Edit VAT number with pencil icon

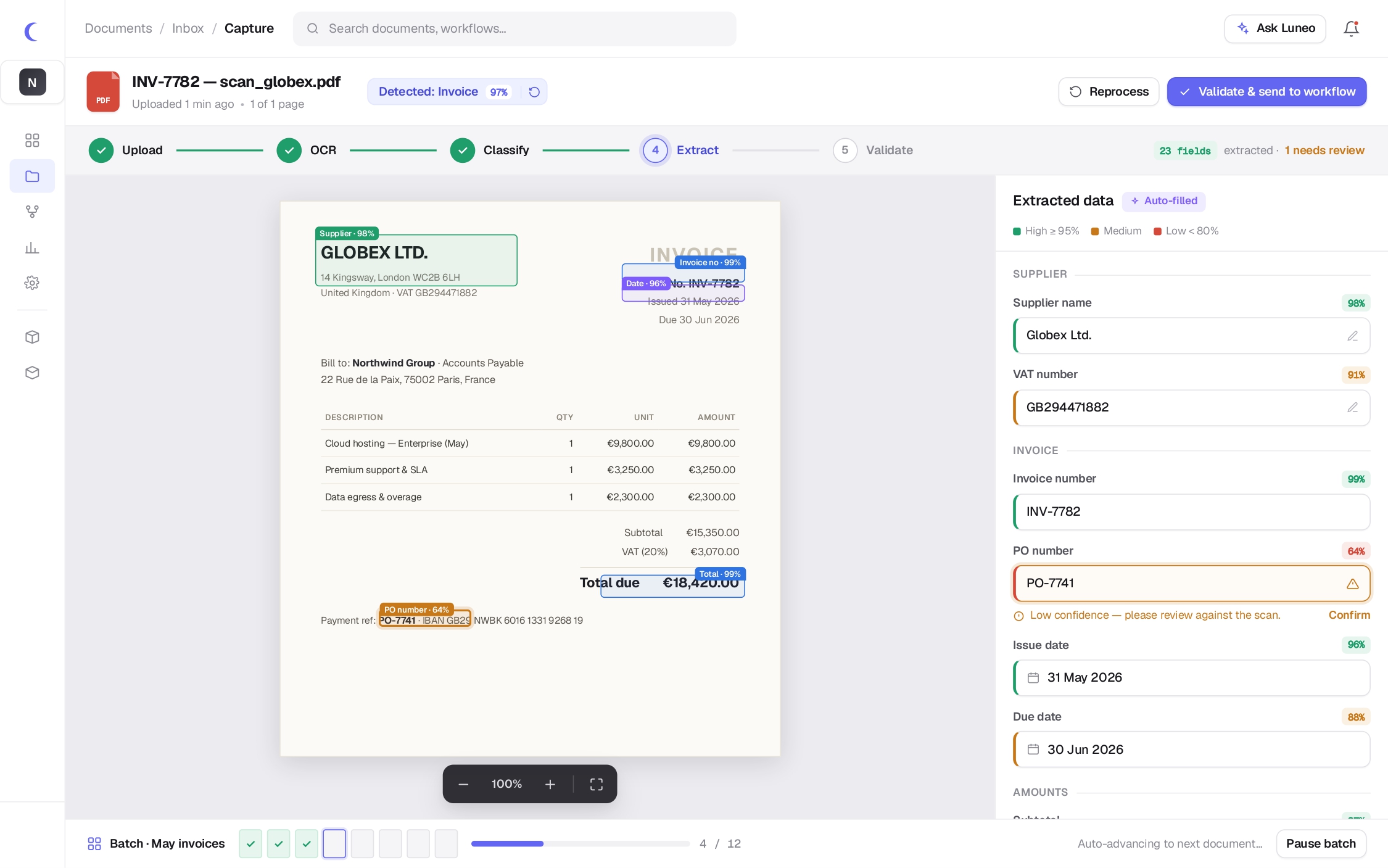point(1352,407)
